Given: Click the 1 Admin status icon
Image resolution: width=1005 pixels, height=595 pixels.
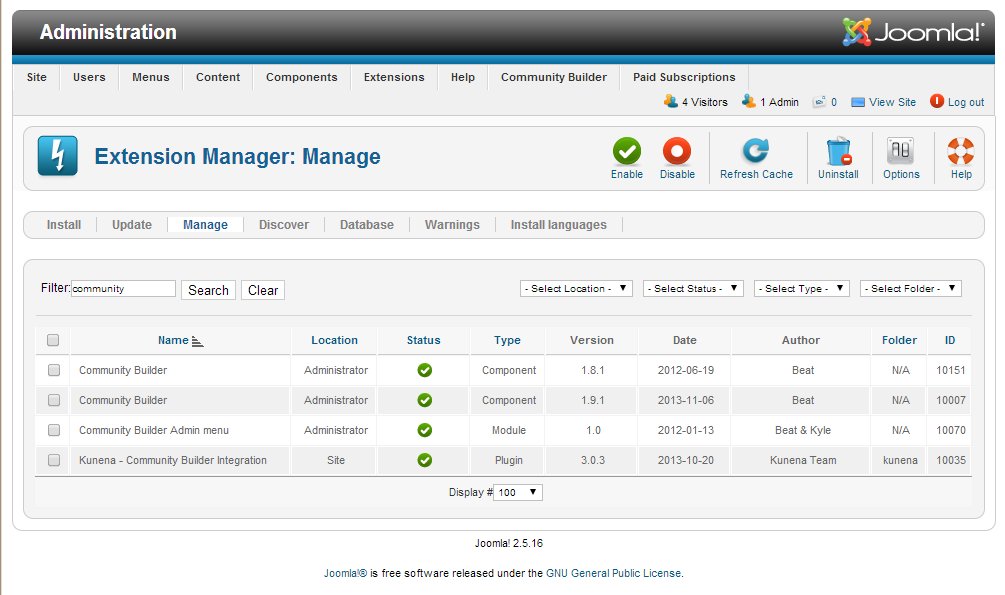Looking at the screenshot, I should click(749, 101).
